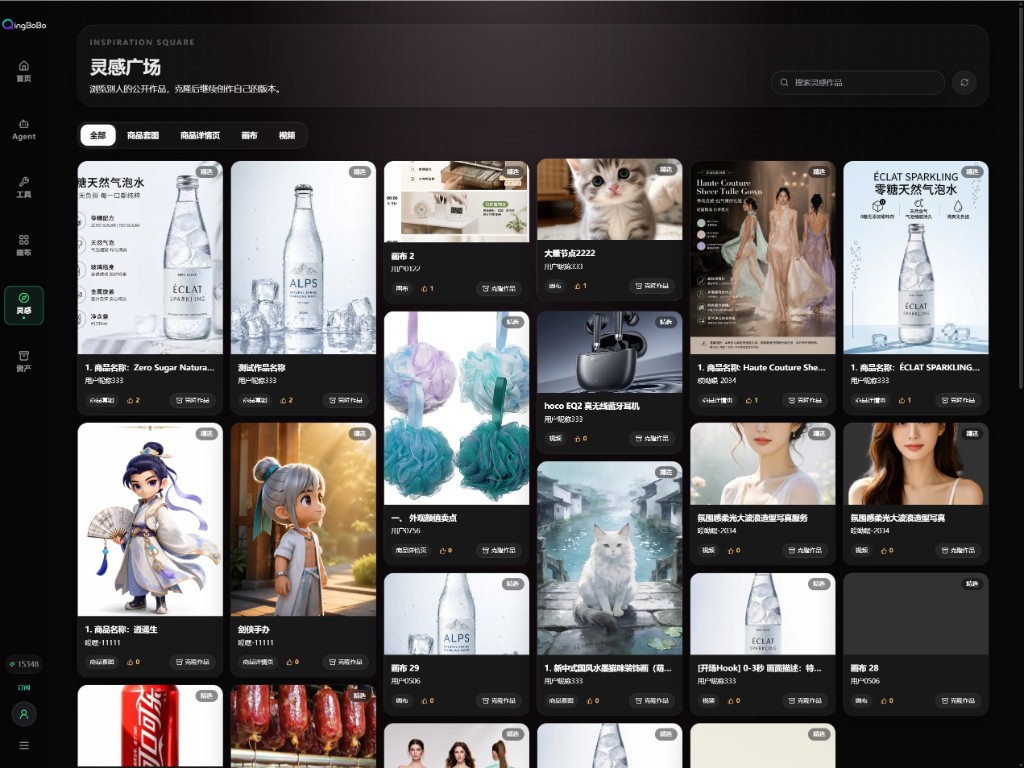1024x768 pixels.
Task: Like the 大量节点2222 card
Action: pyautogui.click(x=581, y=285)
